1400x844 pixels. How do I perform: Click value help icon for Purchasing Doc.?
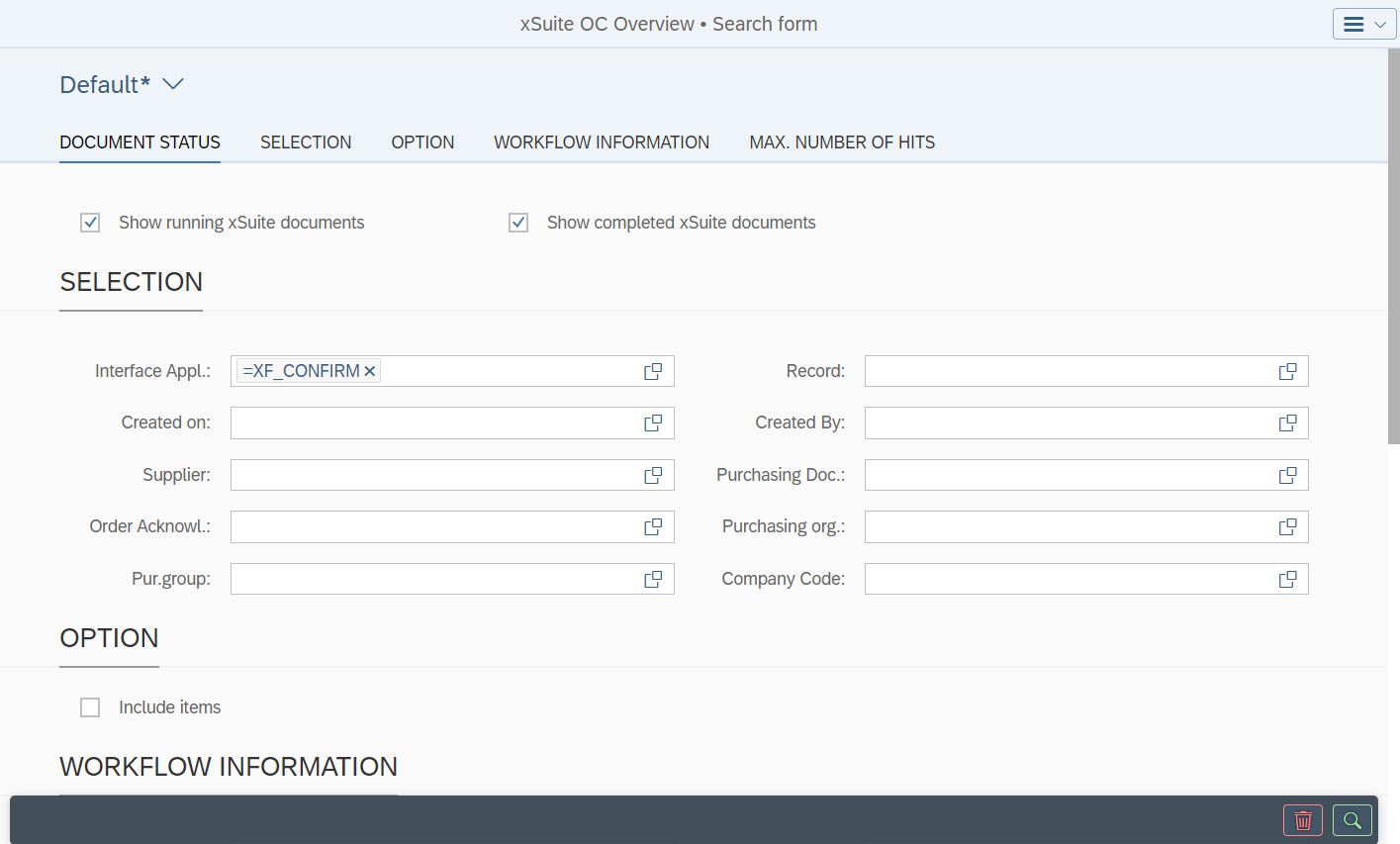[x=1287, y=475]
